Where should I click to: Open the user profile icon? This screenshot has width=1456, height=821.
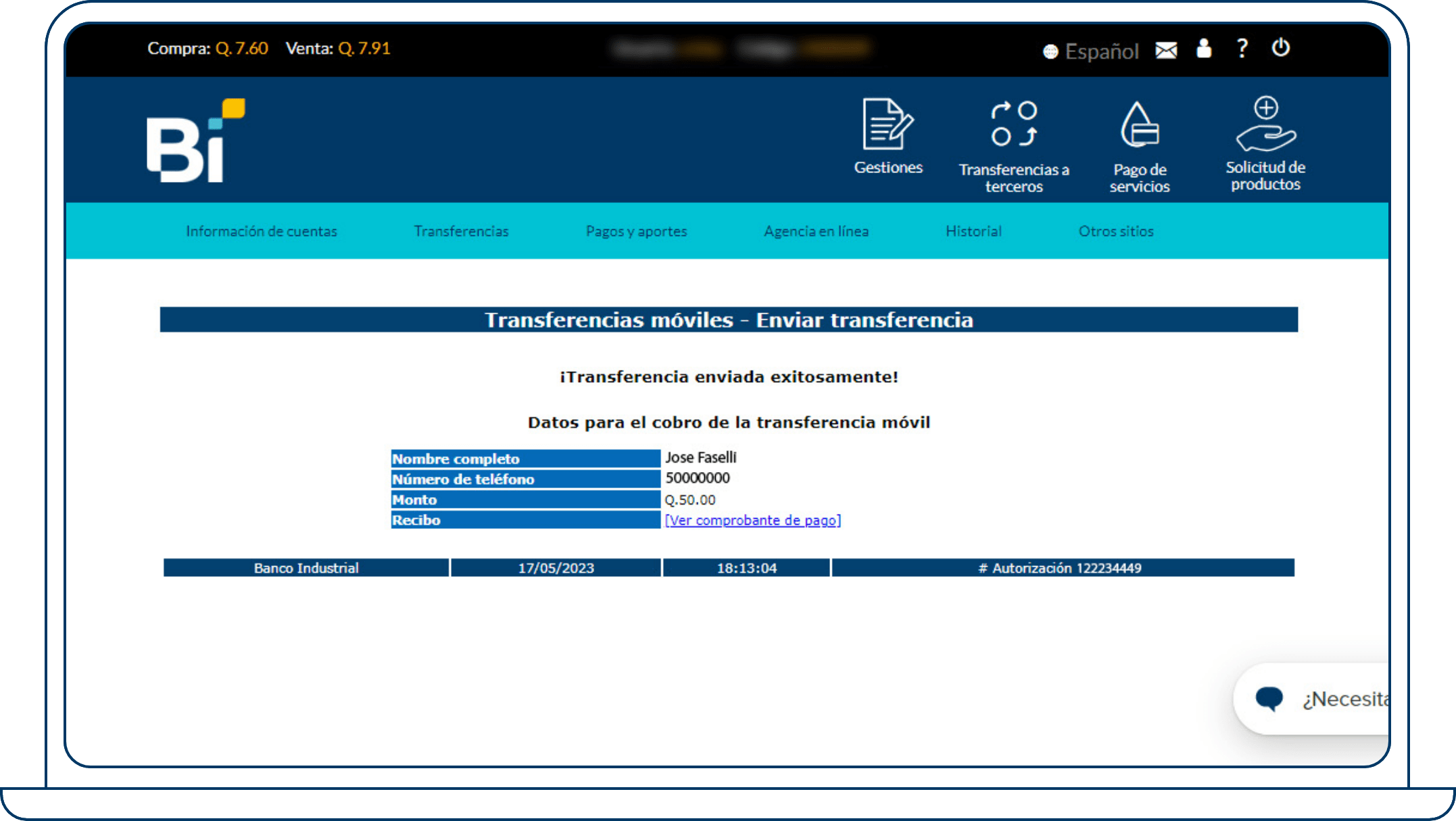tap(1204, 48)
